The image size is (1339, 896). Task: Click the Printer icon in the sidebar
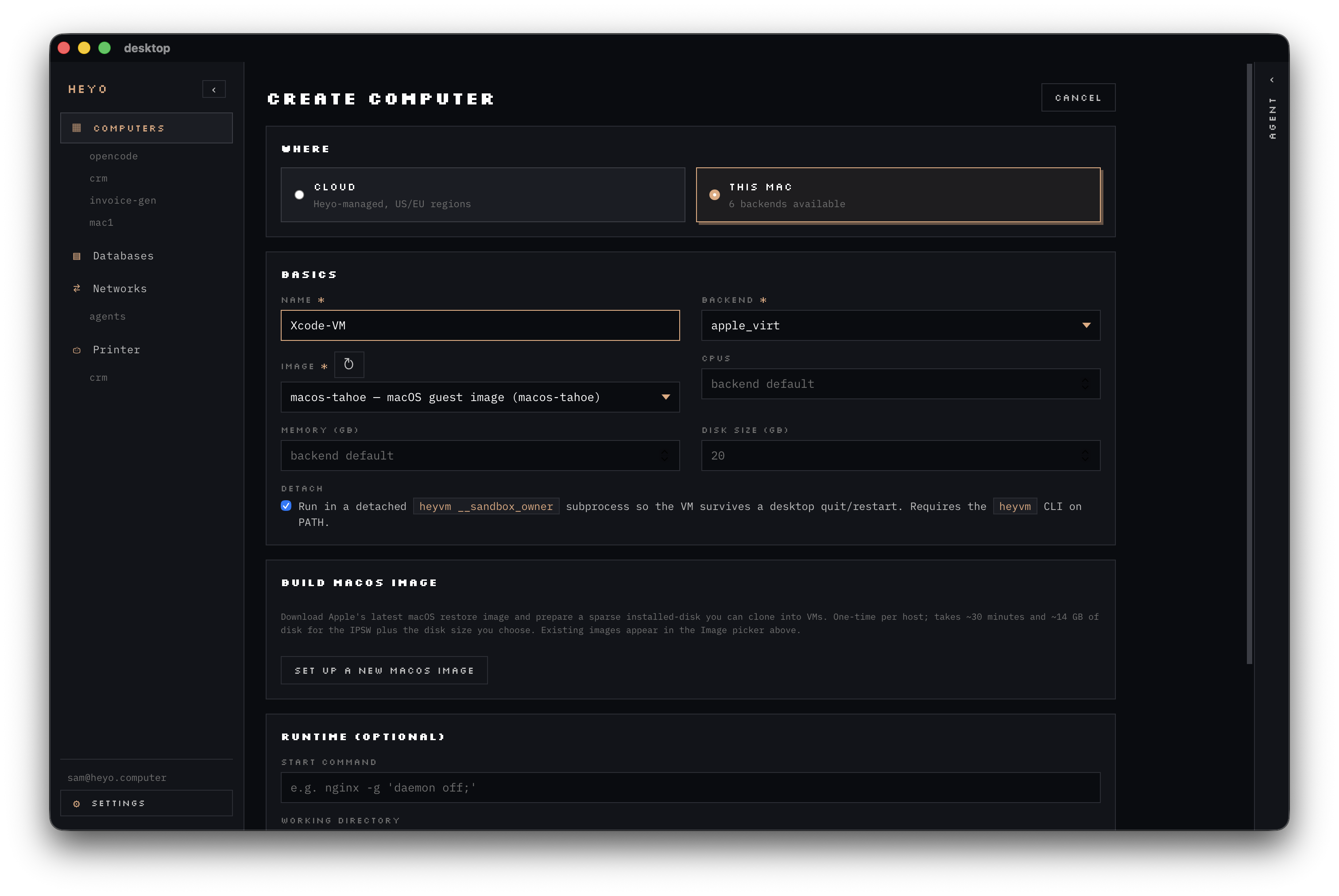(x=77, y=350)
